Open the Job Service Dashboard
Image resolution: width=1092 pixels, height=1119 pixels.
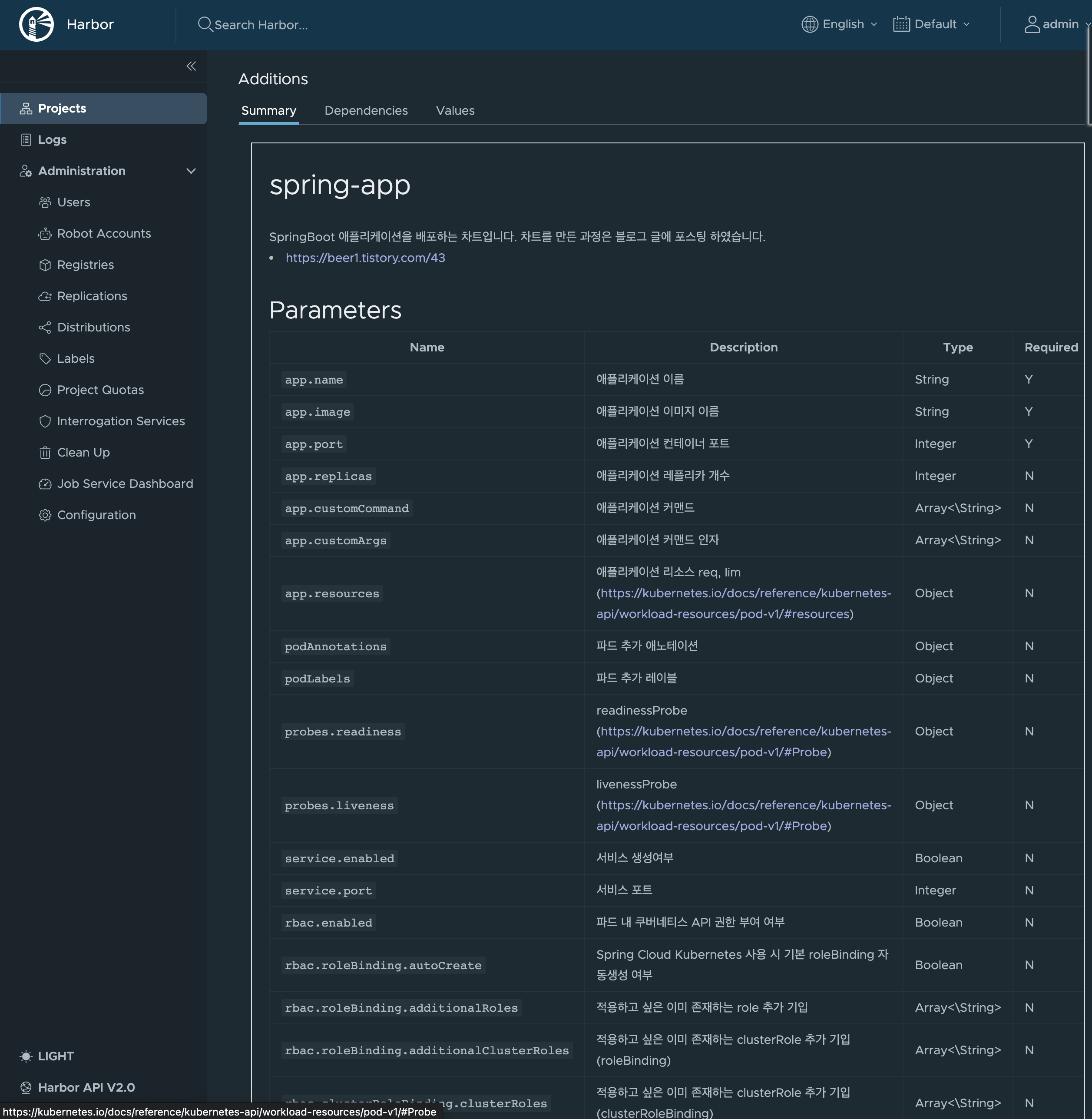click(125, 483)
